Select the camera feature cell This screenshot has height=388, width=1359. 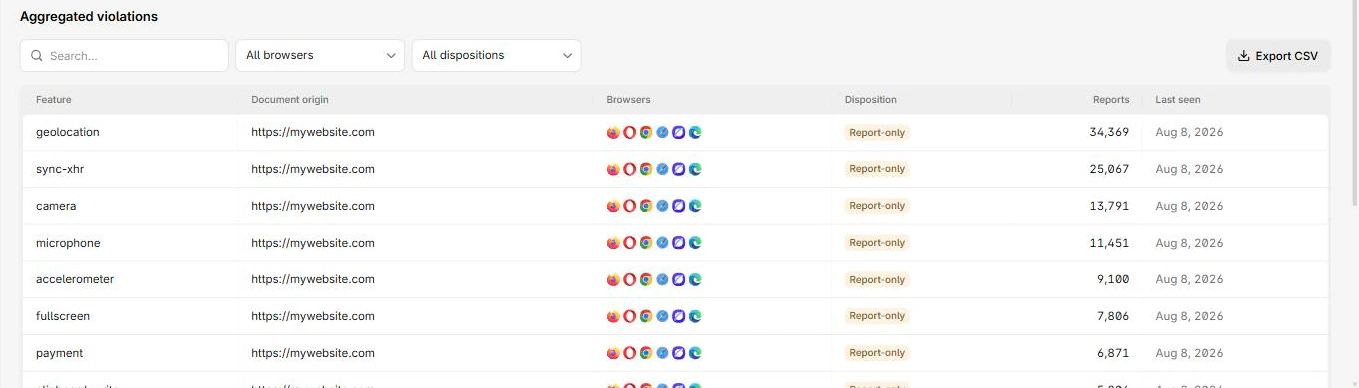pyautogui.click(x=56, y=206)
